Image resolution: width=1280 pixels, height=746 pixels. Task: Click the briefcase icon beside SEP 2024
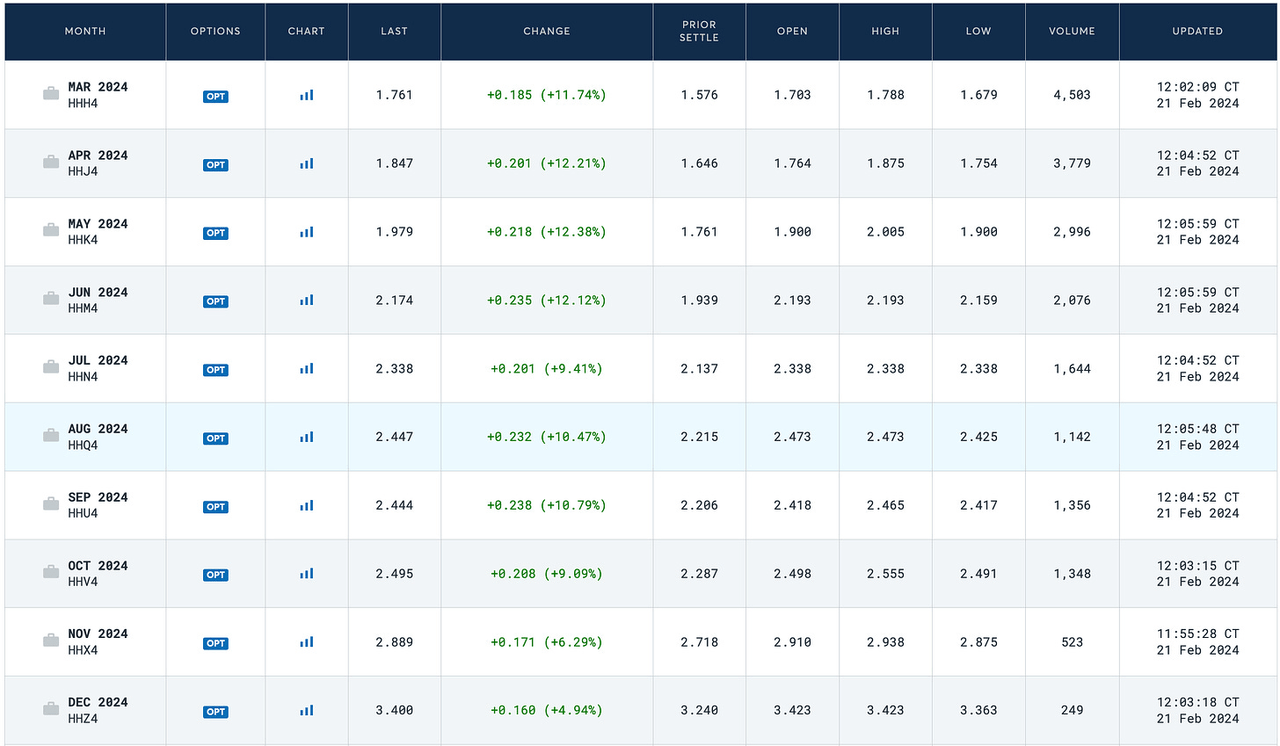[51, 505]
